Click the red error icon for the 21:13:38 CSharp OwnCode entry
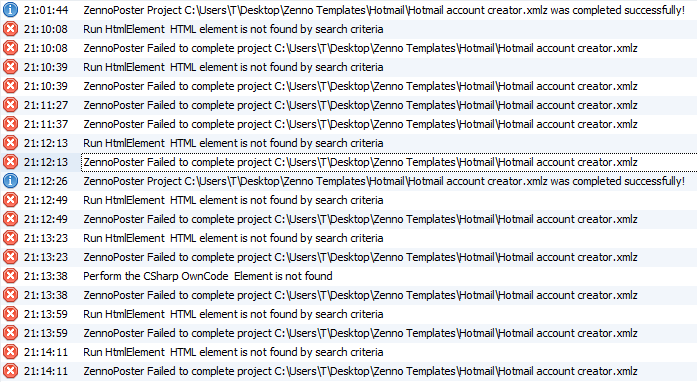This screenshot has height=382, width=697. coord(10,276)
